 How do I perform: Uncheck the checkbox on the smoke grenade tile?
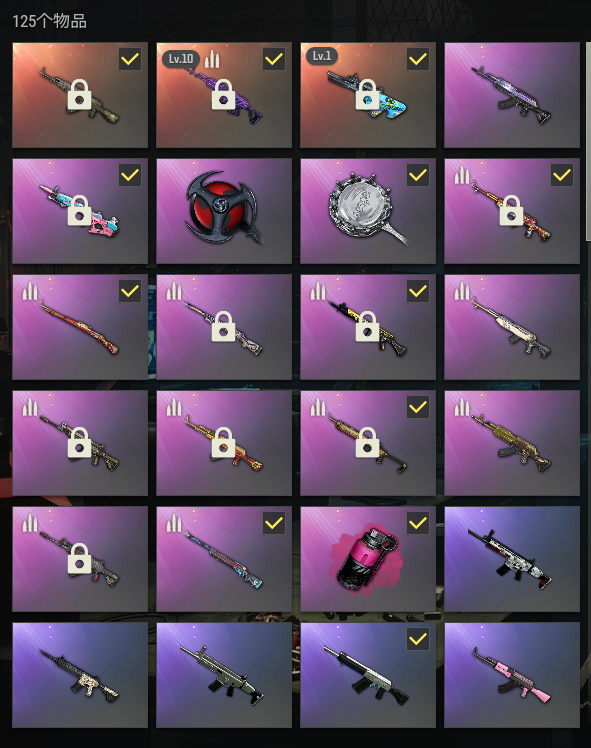tap(418, 523)
